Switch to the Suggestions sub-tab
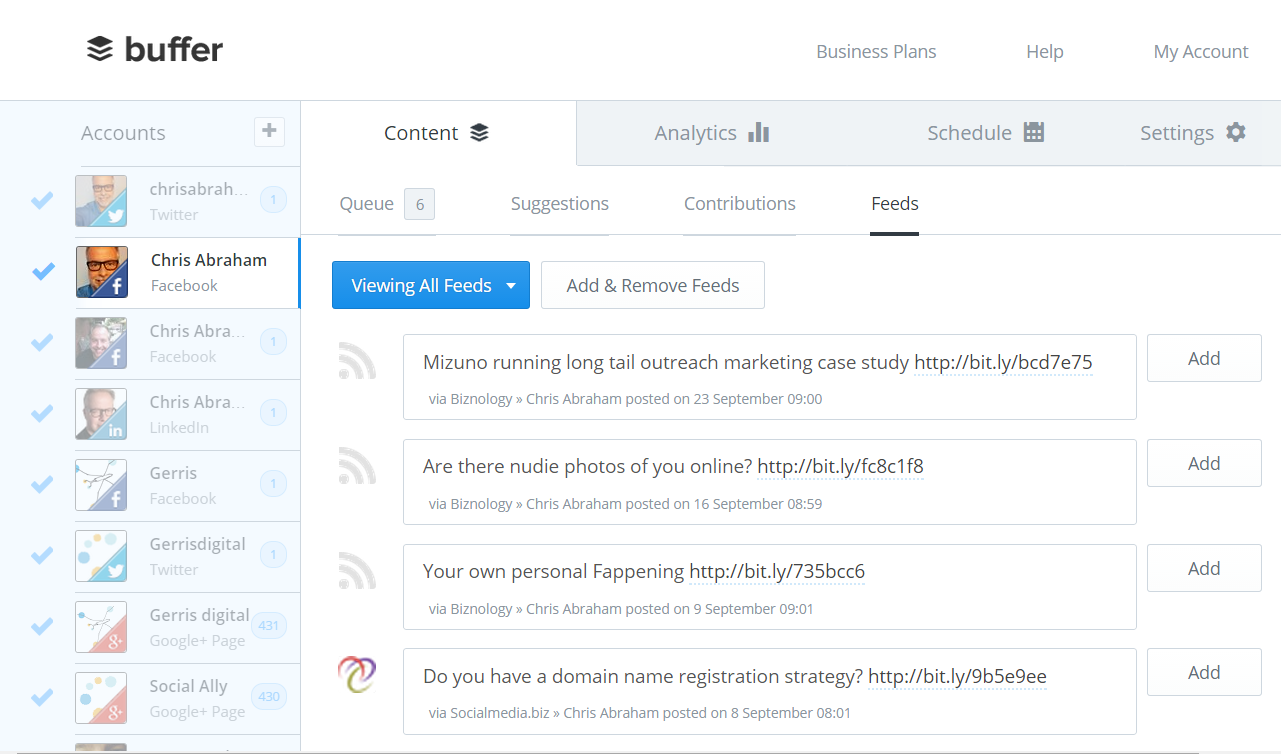This screenshot has width=1281, height=754. [x=559, y=204]
